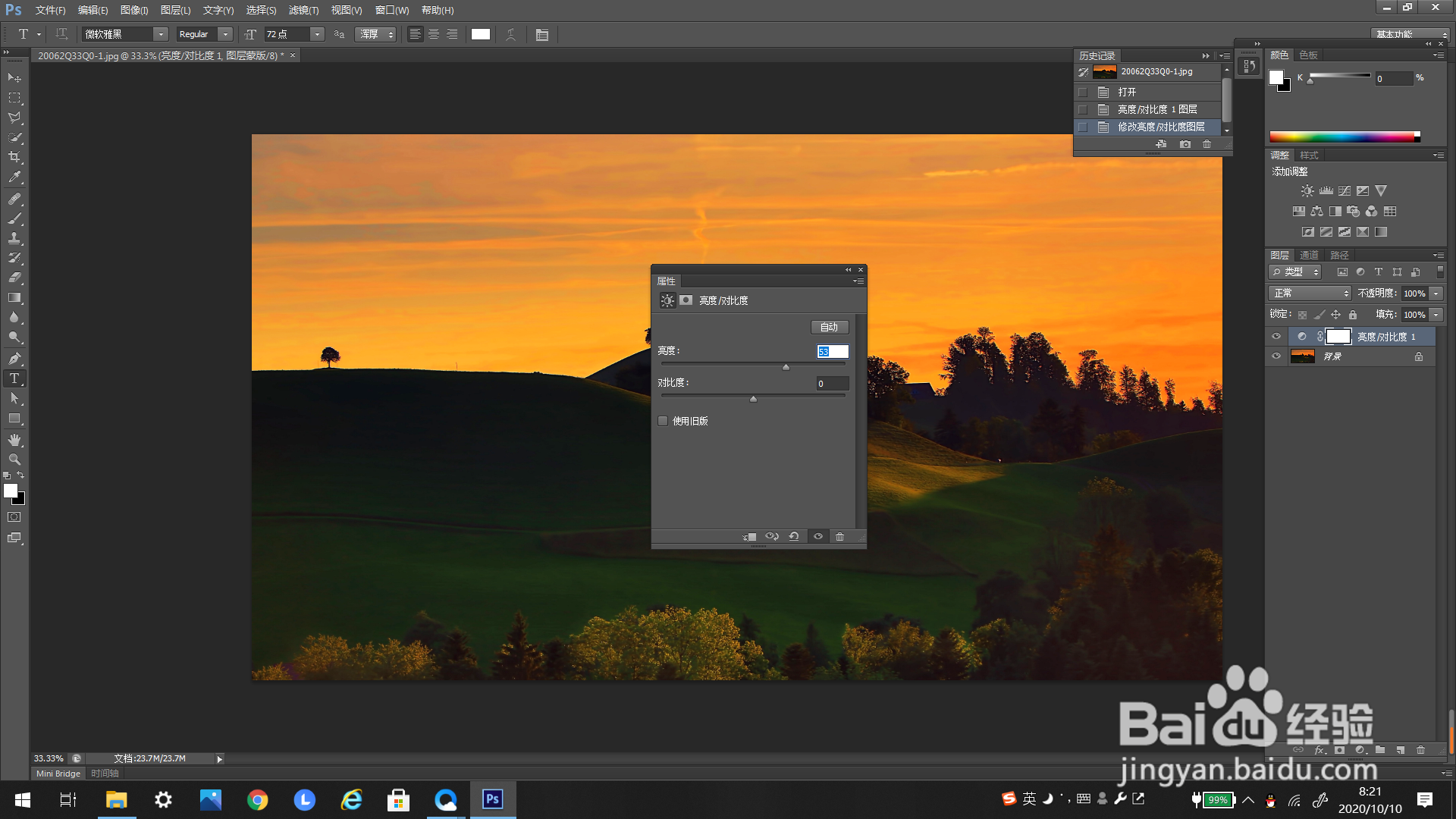Click the 亮度 slider handle
Screen dimensions: 1456x819
coord(786,367)
